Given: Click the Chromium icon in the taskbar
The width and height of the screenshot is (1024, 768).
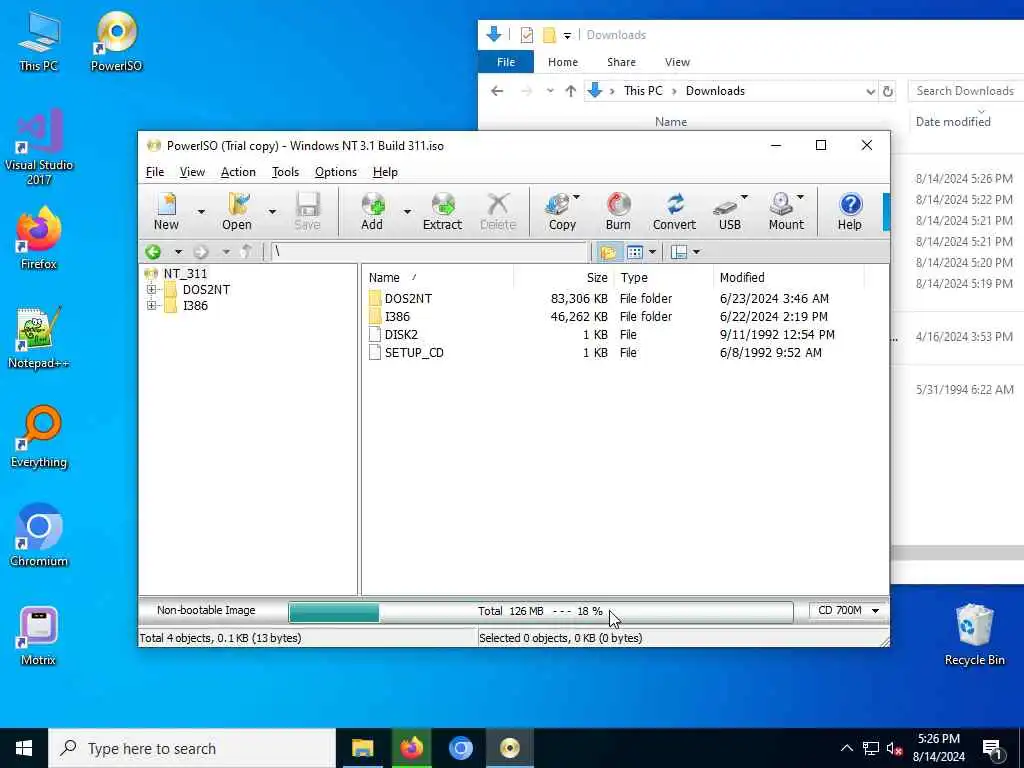Looking at the screenshot, I should click(460, 748).
